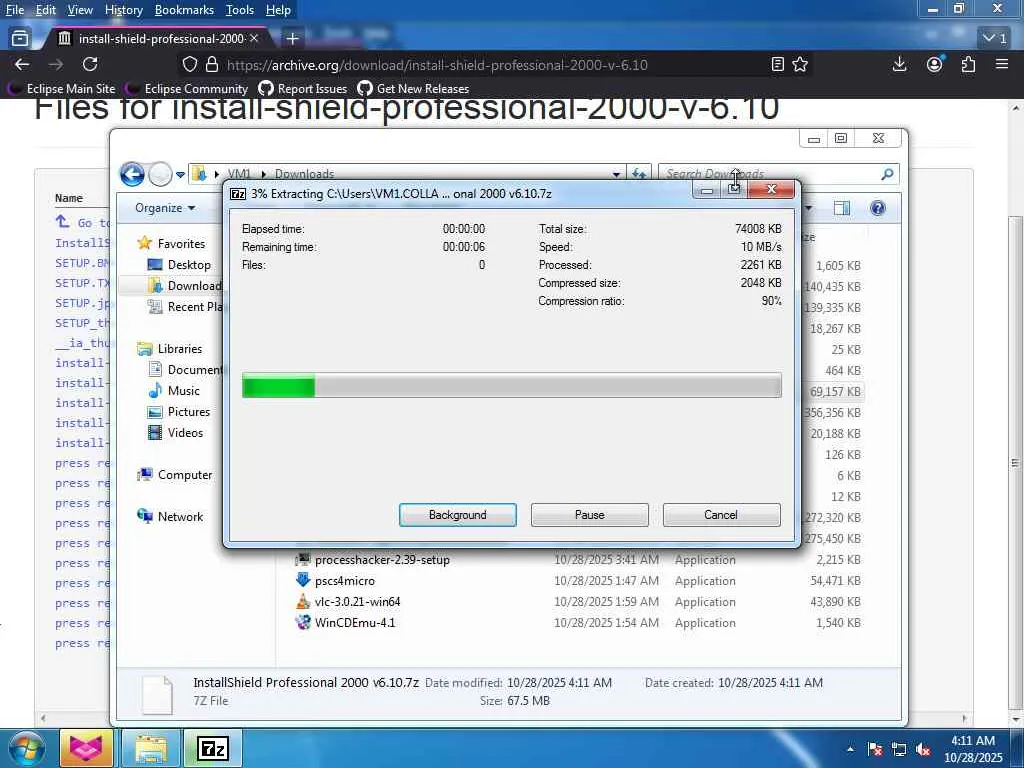Viewport: 1024px width, 768px height.
Task: Click the tracking protection shield icon
Action: click(x=189, y=65)
